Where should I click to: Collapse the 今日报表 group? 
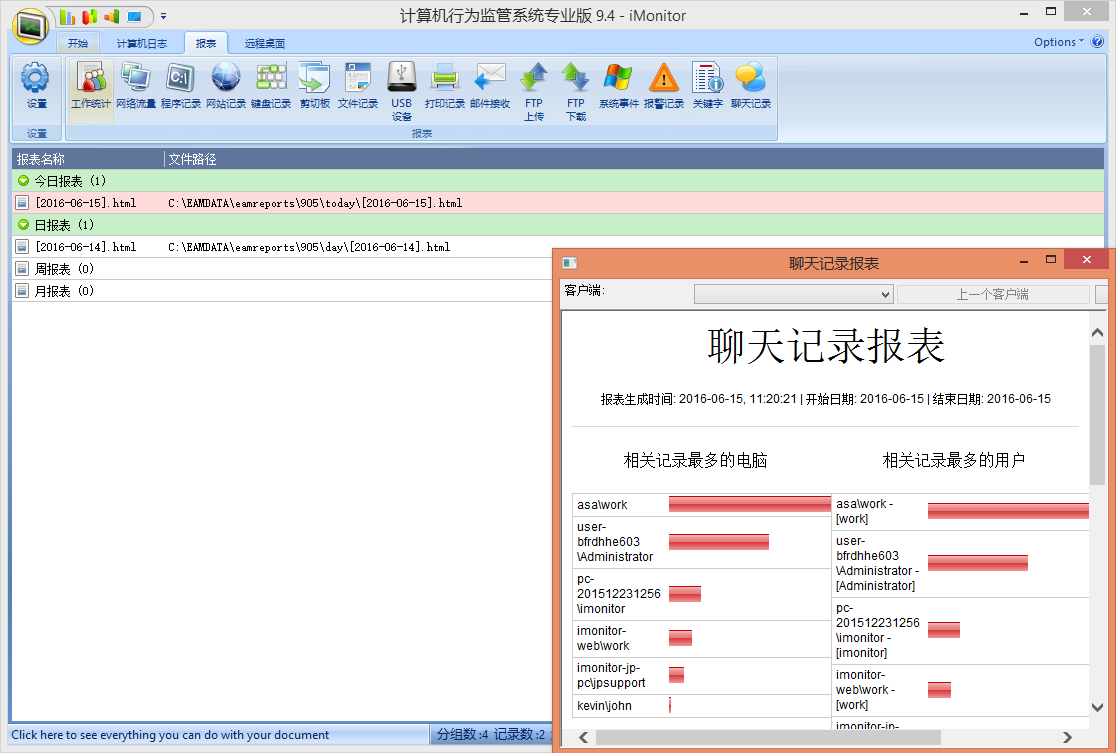tap(24, 181)
